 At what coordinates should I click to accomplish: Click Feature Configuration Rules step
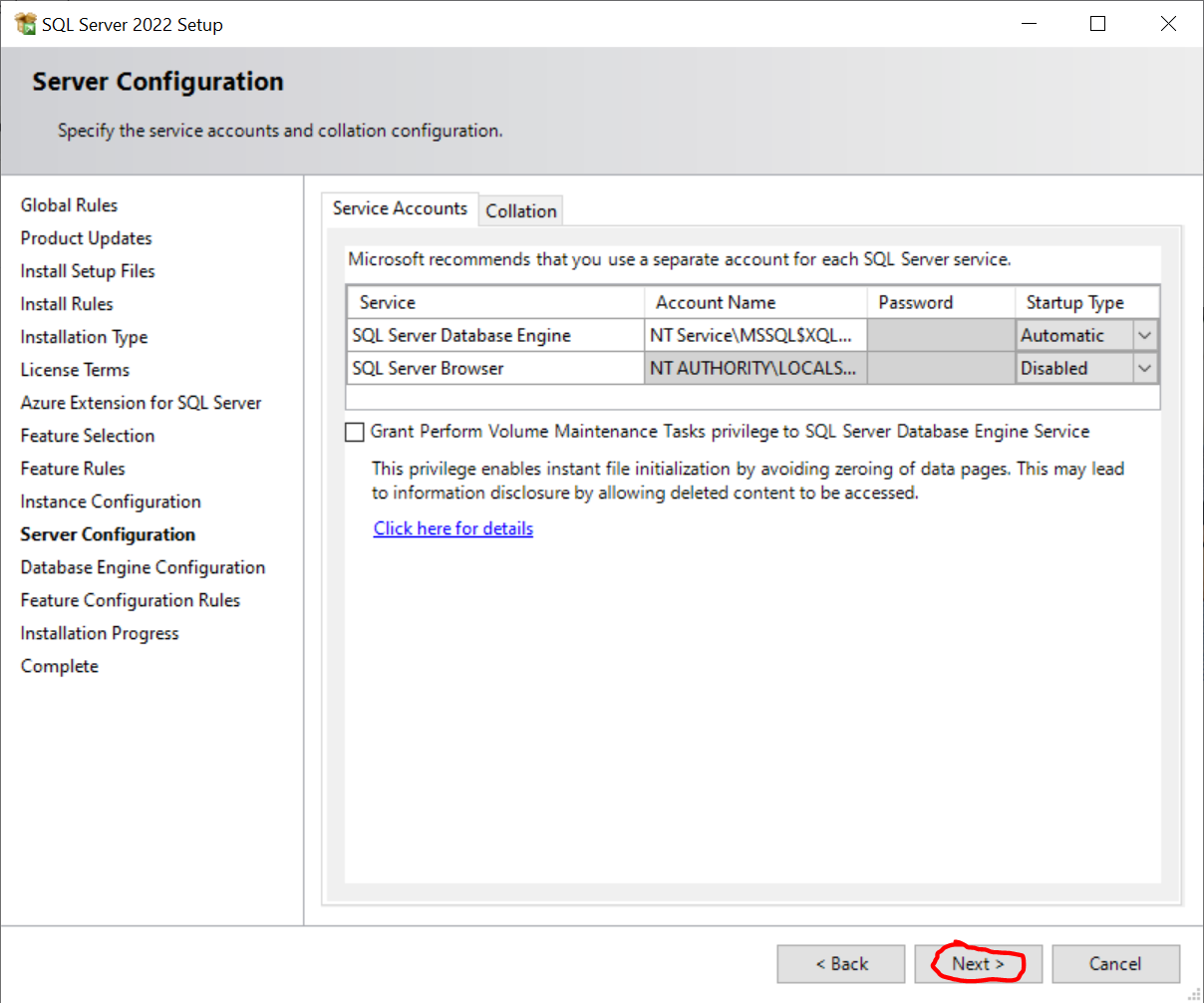(131, 600)
